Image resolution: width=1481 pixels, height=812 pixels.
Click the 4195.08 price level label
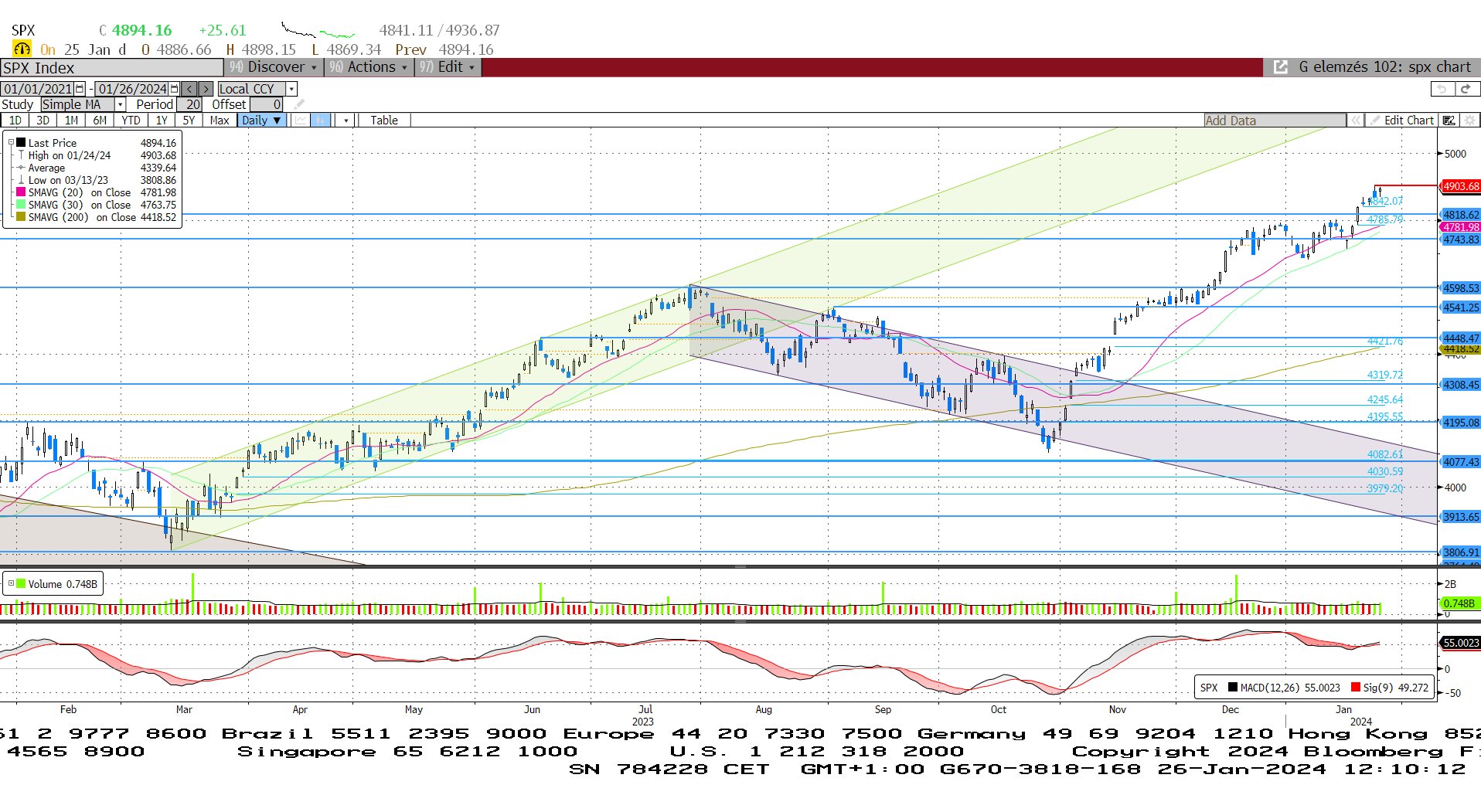(x=1461, y=423)
